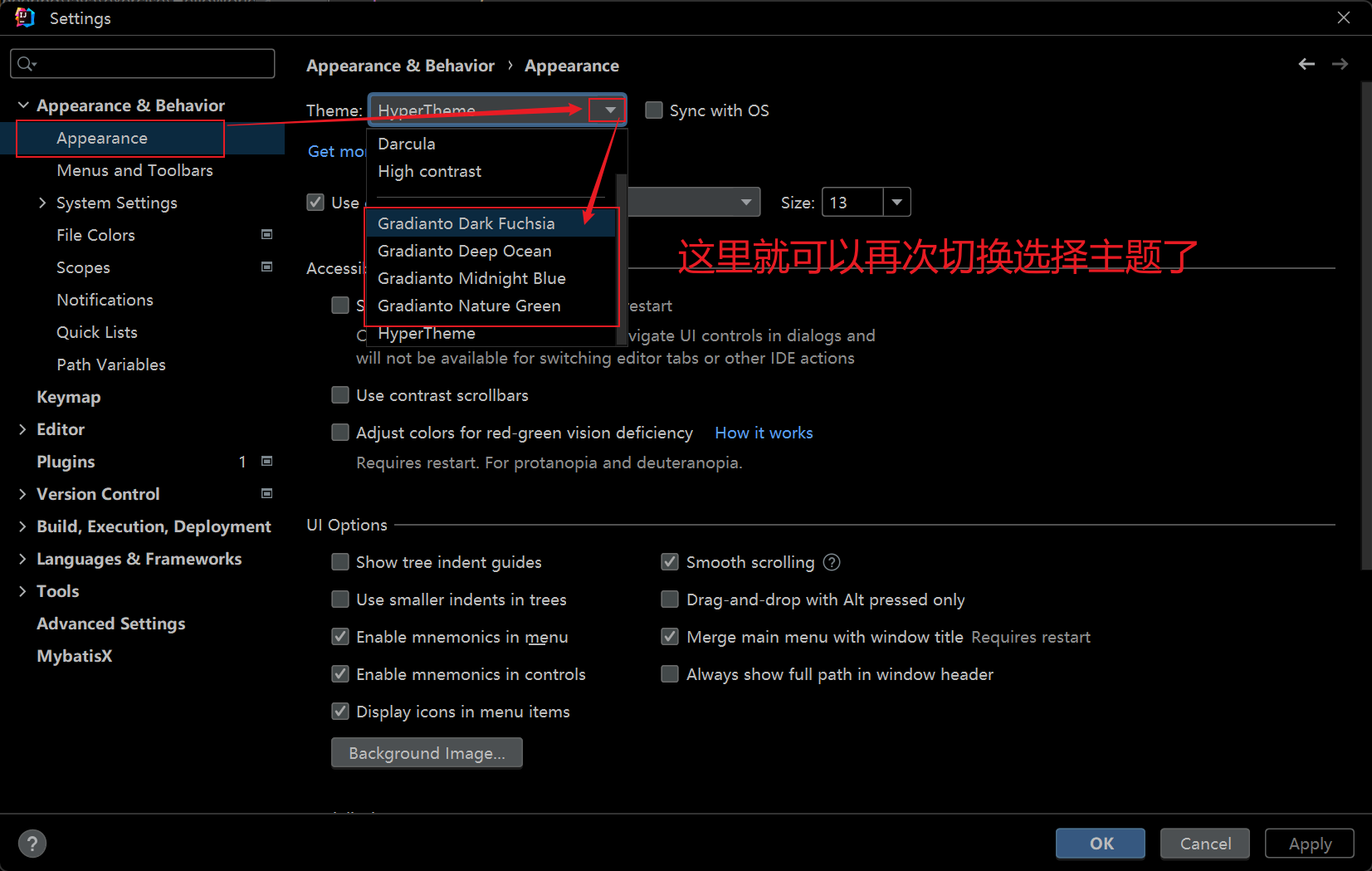Open the font Size dropdown arrow

pyautogui.click(x=896, y=202)
